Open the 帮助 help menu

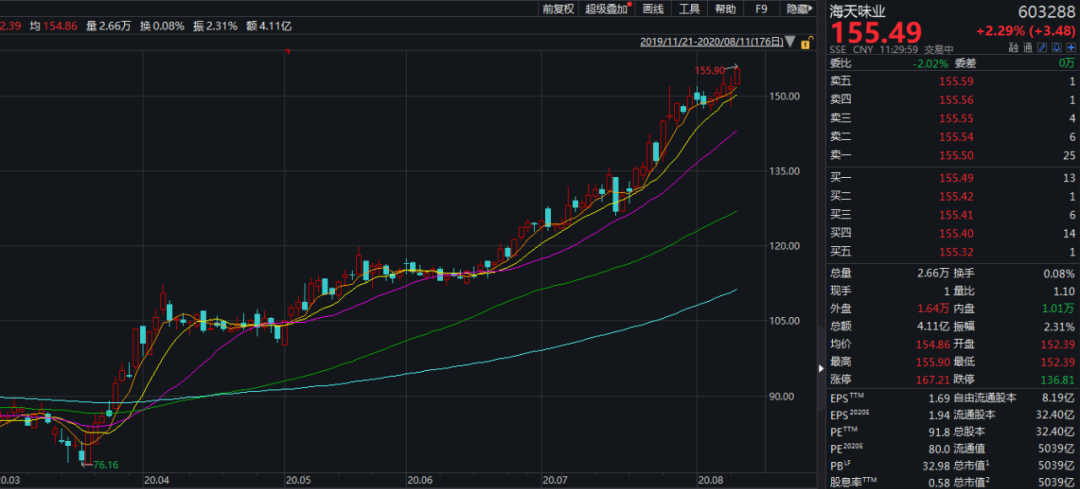[x=725, y=9]
